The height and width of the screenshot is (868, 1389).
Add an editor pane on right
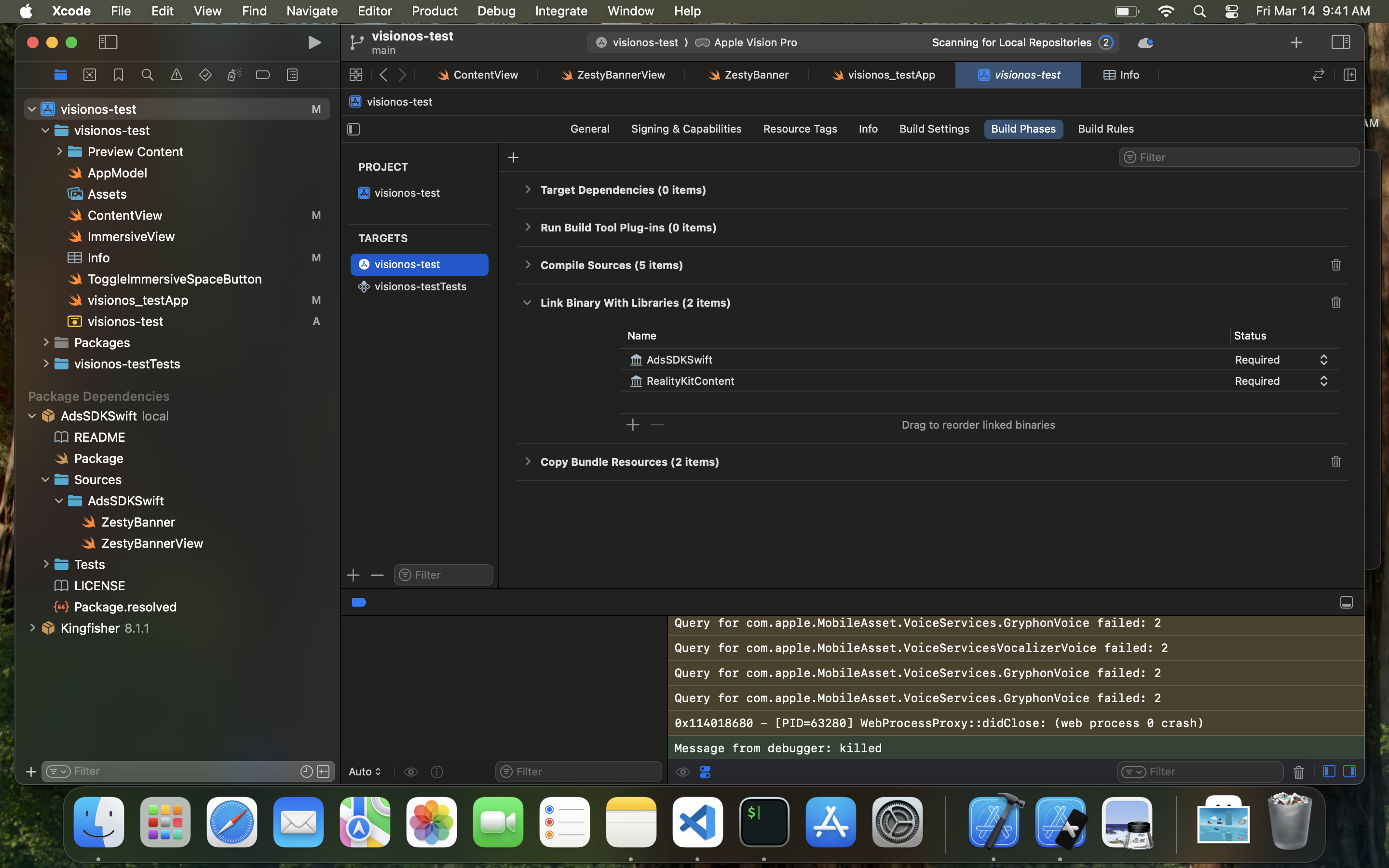pos(1350,75)
